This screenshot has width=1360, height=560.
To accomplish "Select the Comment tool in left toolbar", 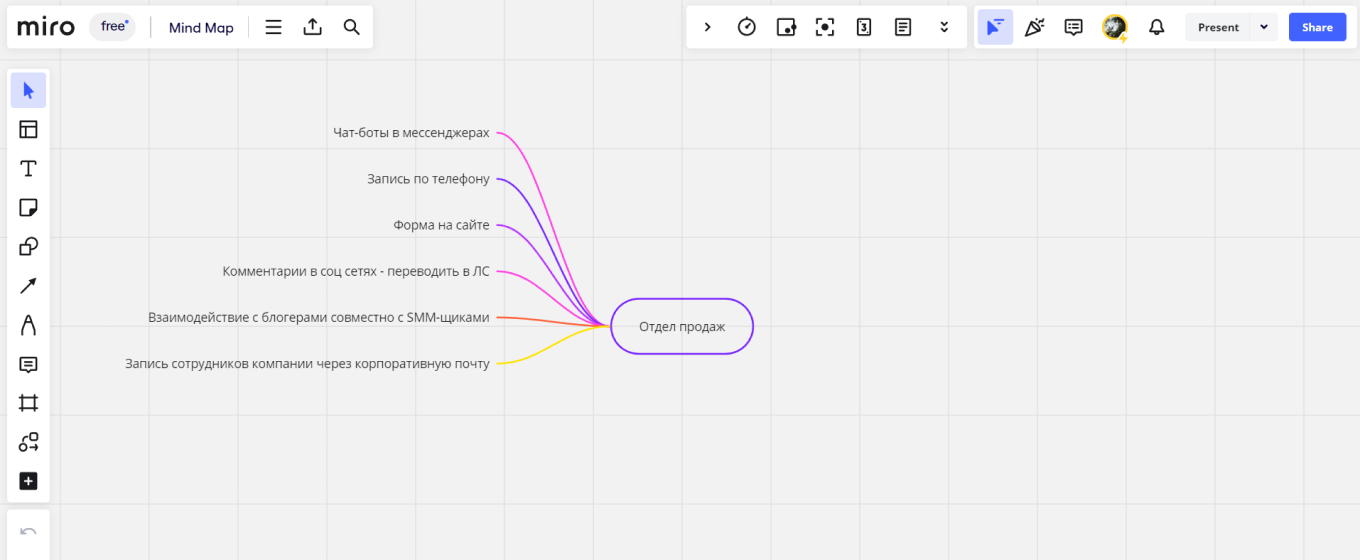I will coord(28,364).
